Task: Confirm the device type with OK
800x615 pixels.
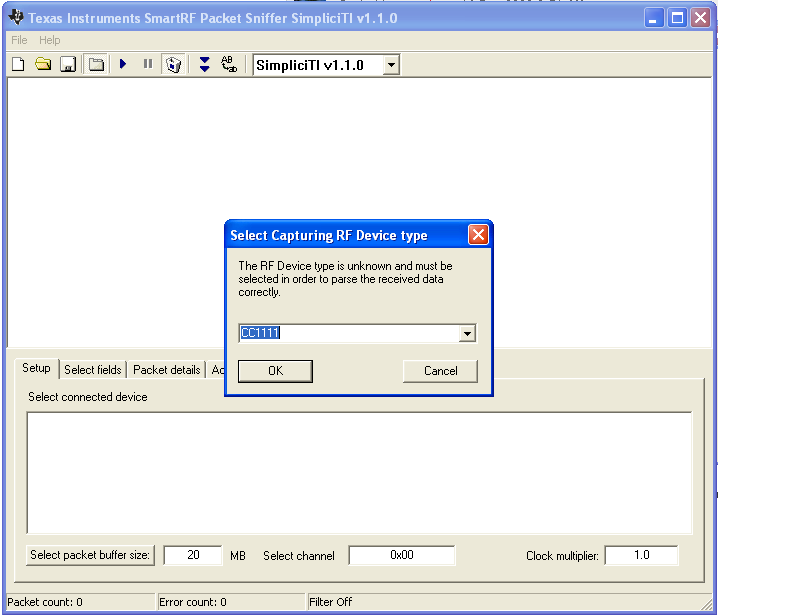Action: point(275,371)
